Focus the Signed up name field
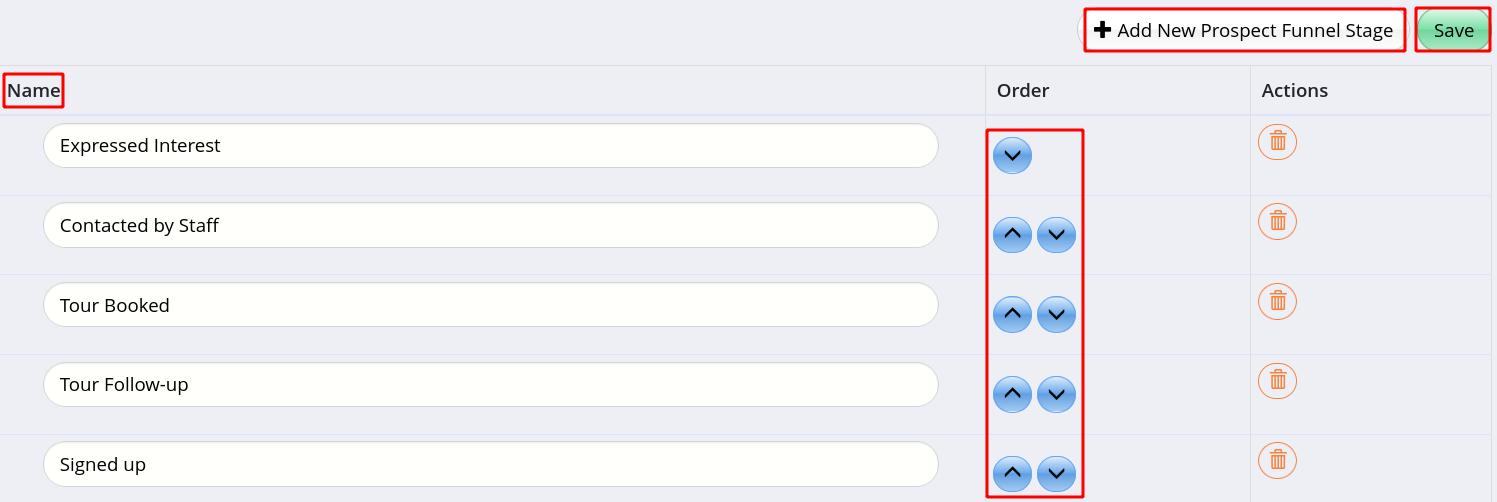Viewport: 1497px width, 502px height. pos(491,464)
